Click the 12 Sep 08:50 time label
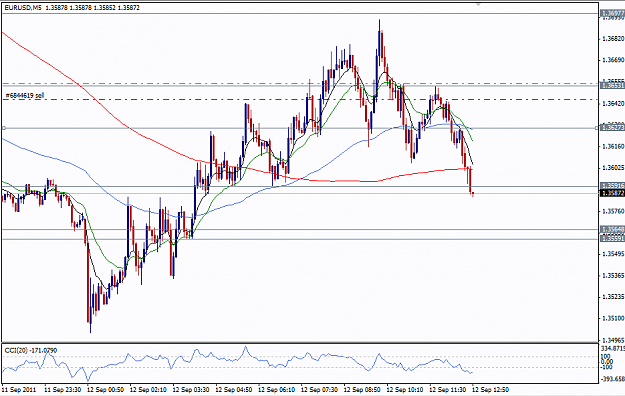The image size is (625, 396). pos(362,390)
